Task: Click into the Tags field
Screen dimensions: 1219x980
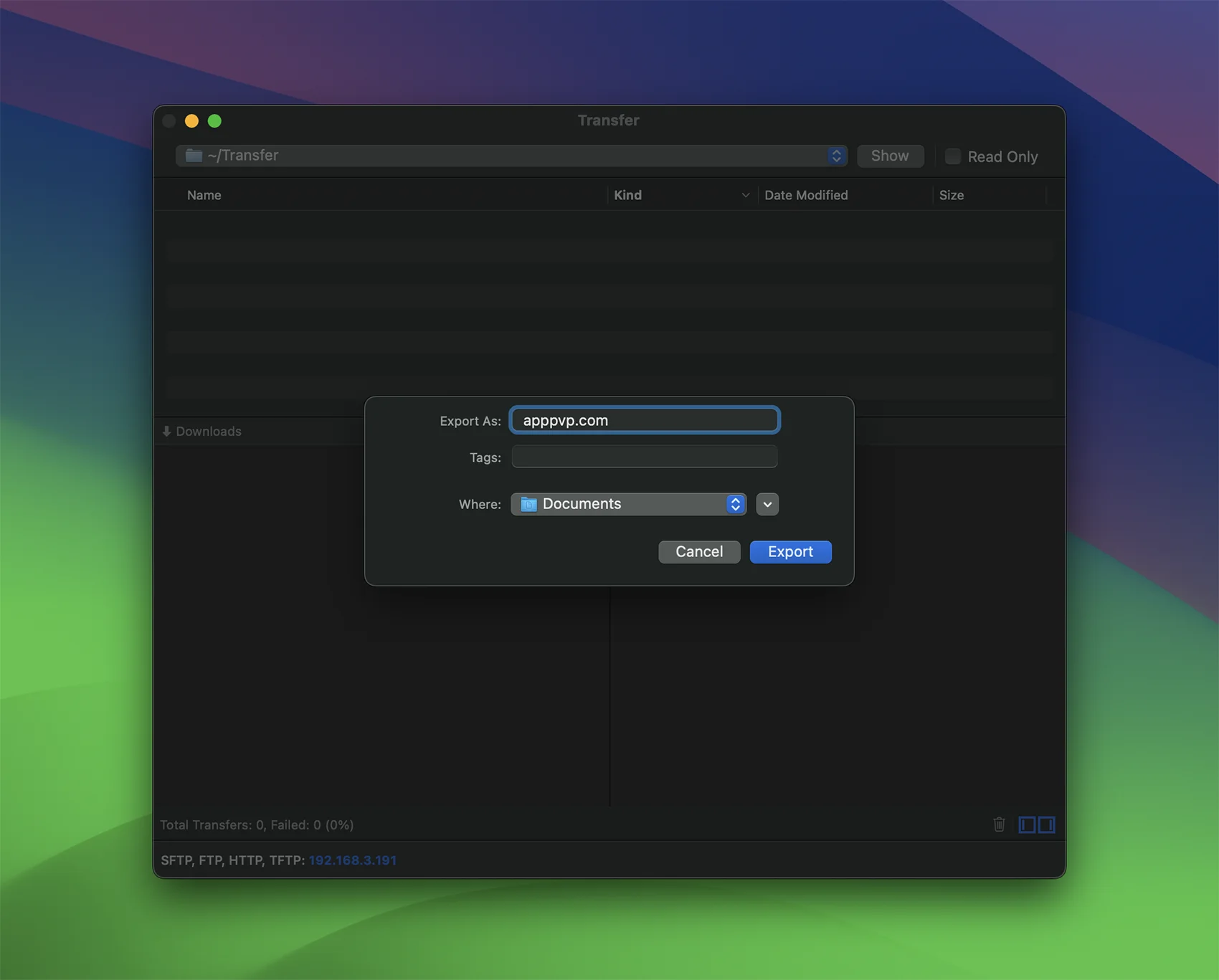Action: [x=645, y=457]
